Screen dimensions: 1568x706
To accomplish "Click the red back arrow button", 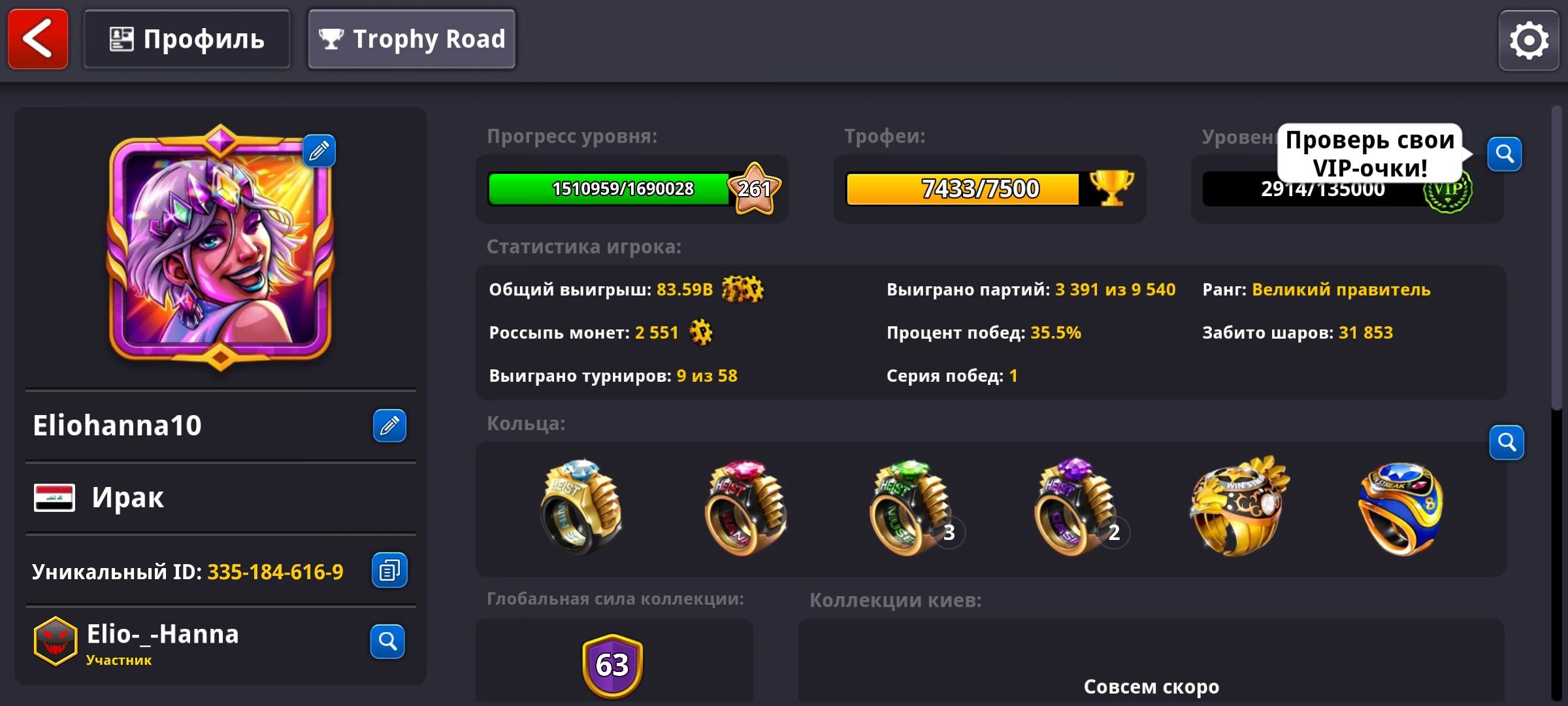I will (x=38, y=39).
